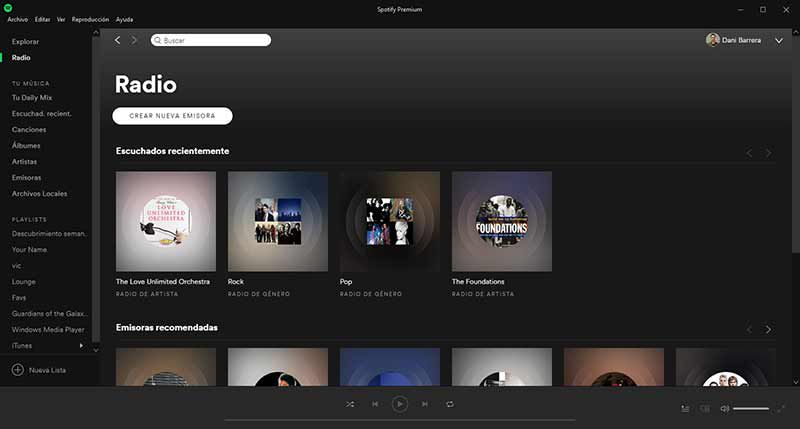Show previous Escuchados recientemente items

(749, 153)
